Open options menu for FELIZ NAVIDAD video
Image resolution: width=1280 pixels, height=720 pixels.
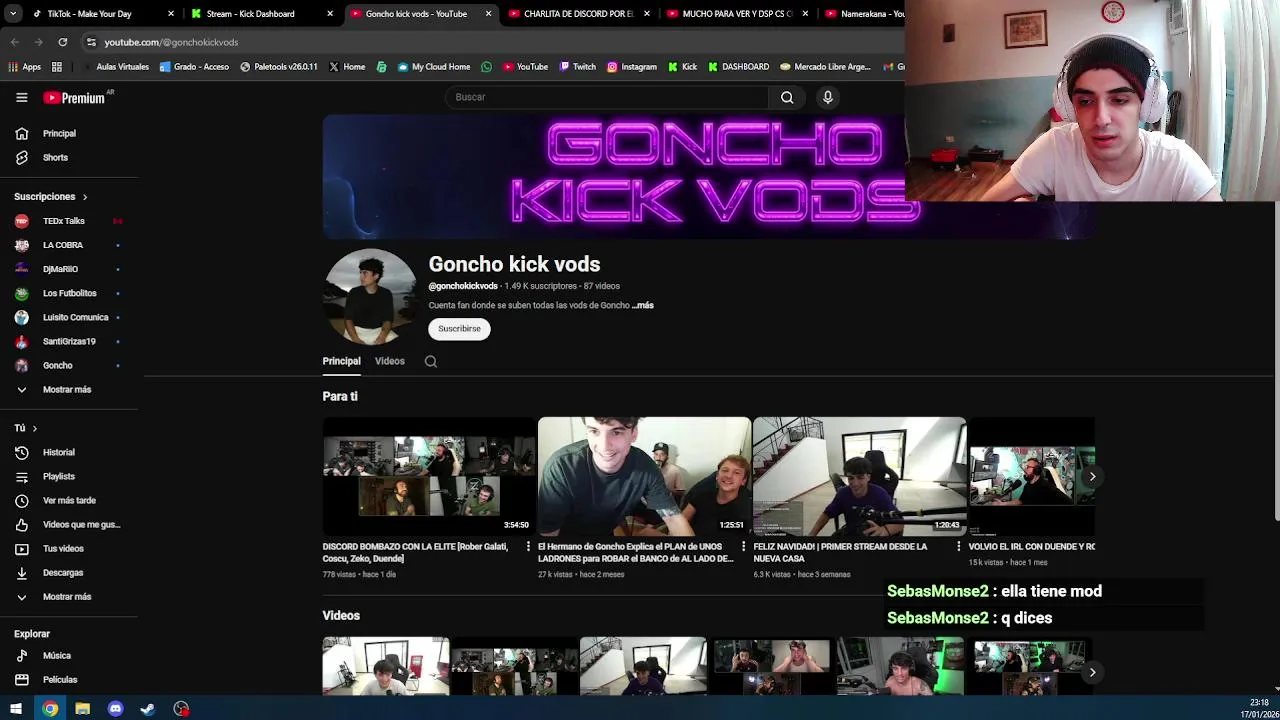click(x=958, y=547)
